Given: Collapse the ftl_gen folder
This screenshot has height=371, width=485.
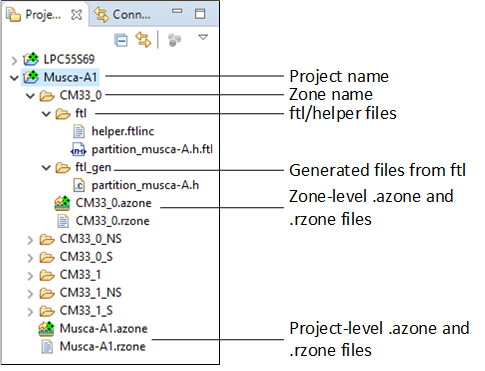Looking at the screenshot, I should coord(46,168).
